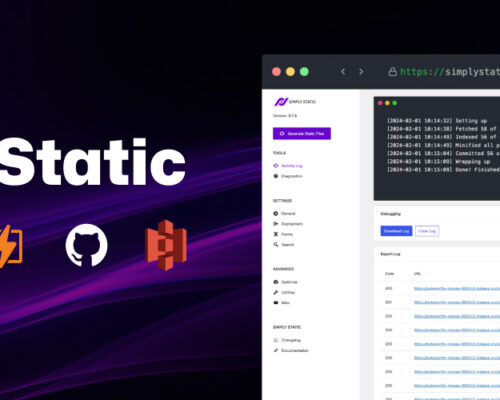Screen dimensions: 500x400
Task: Click the large white Static heading
Action: coord(92,162)
